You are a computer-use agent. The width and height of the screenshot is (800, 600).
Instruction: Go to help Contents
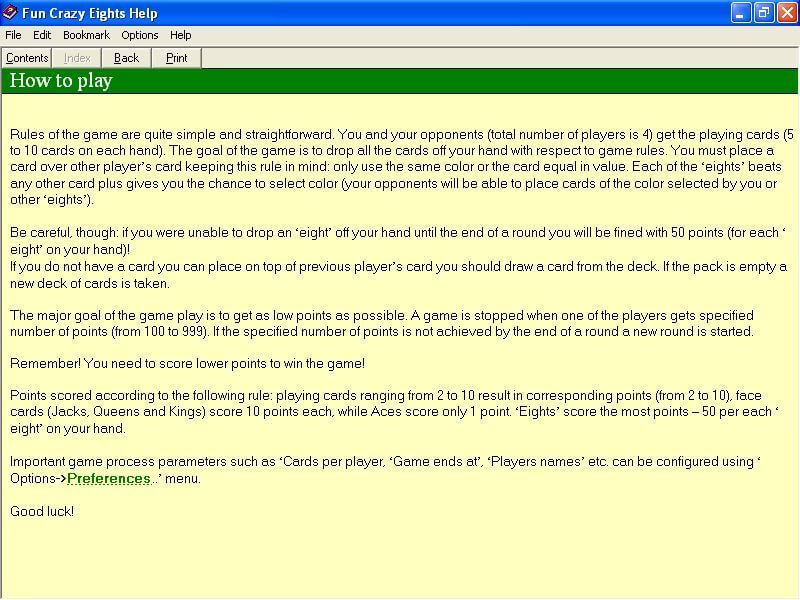tap(27, 58)
